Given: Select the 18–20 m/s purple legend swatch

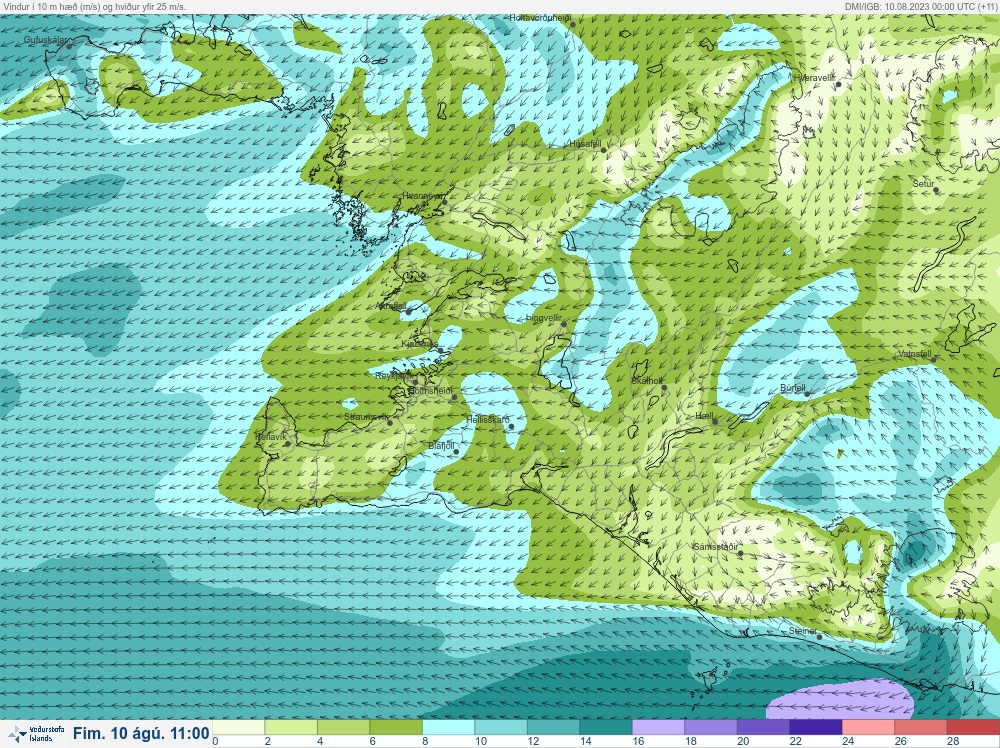Looking at the screenshot, I should pyautogui.click(x=711, y=728).
